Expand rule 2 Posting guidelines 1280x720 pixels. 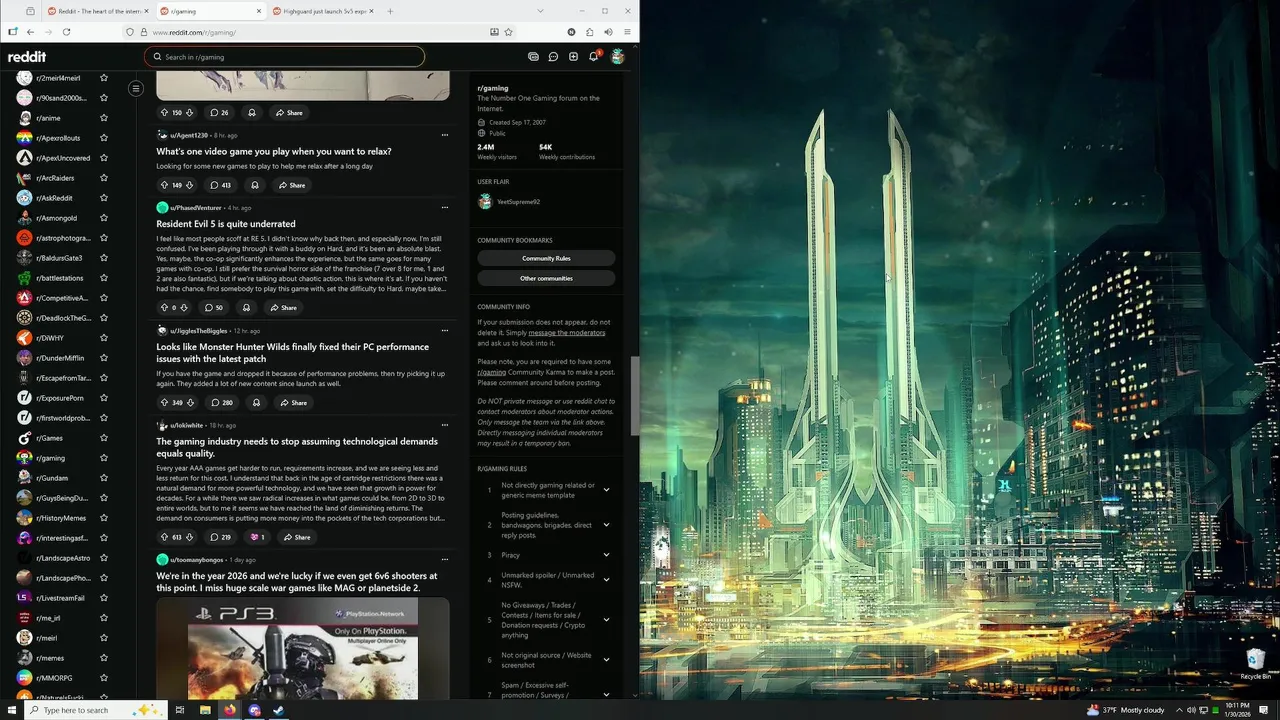(606, 525)
